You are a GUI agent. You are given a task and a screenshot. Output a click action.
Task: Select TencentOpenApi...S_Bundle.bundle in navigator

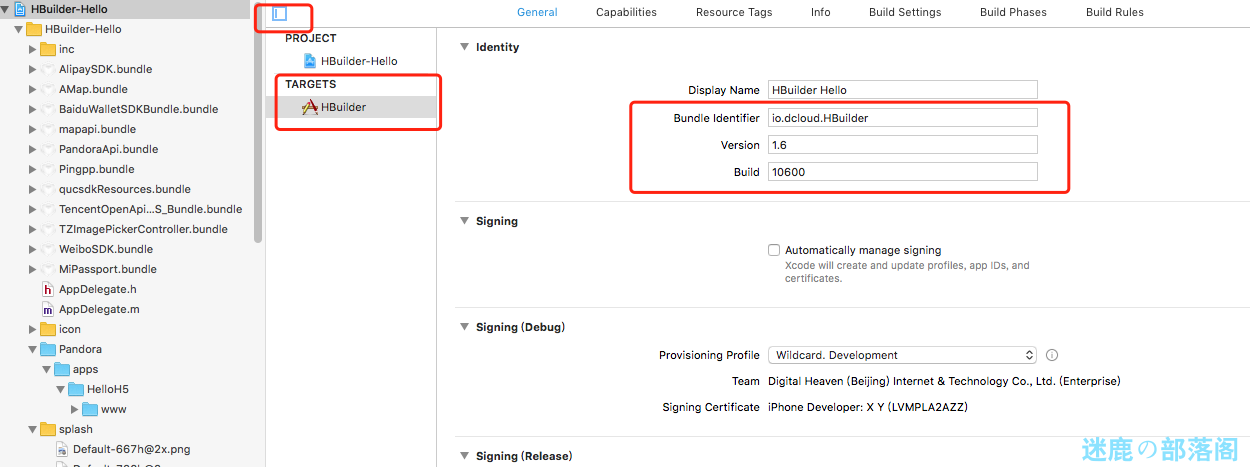tap(150, 209)
